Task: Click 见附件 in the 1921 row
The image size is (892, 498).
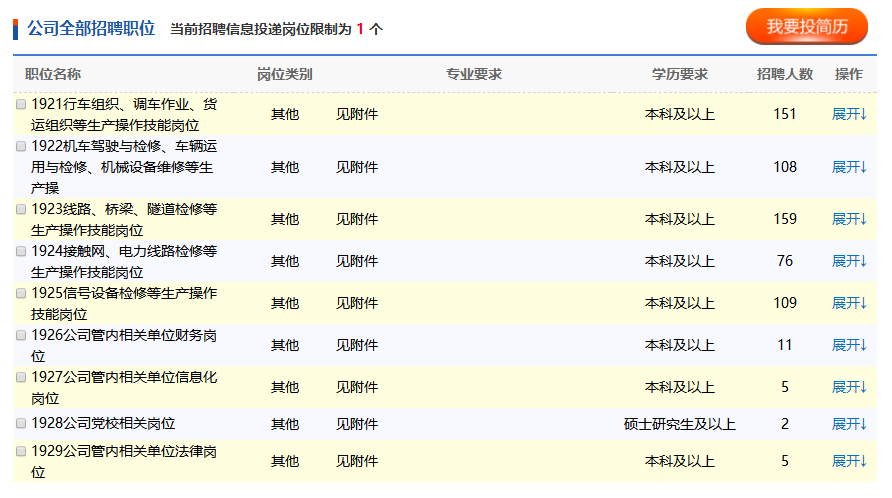Action: pos(357,114)
